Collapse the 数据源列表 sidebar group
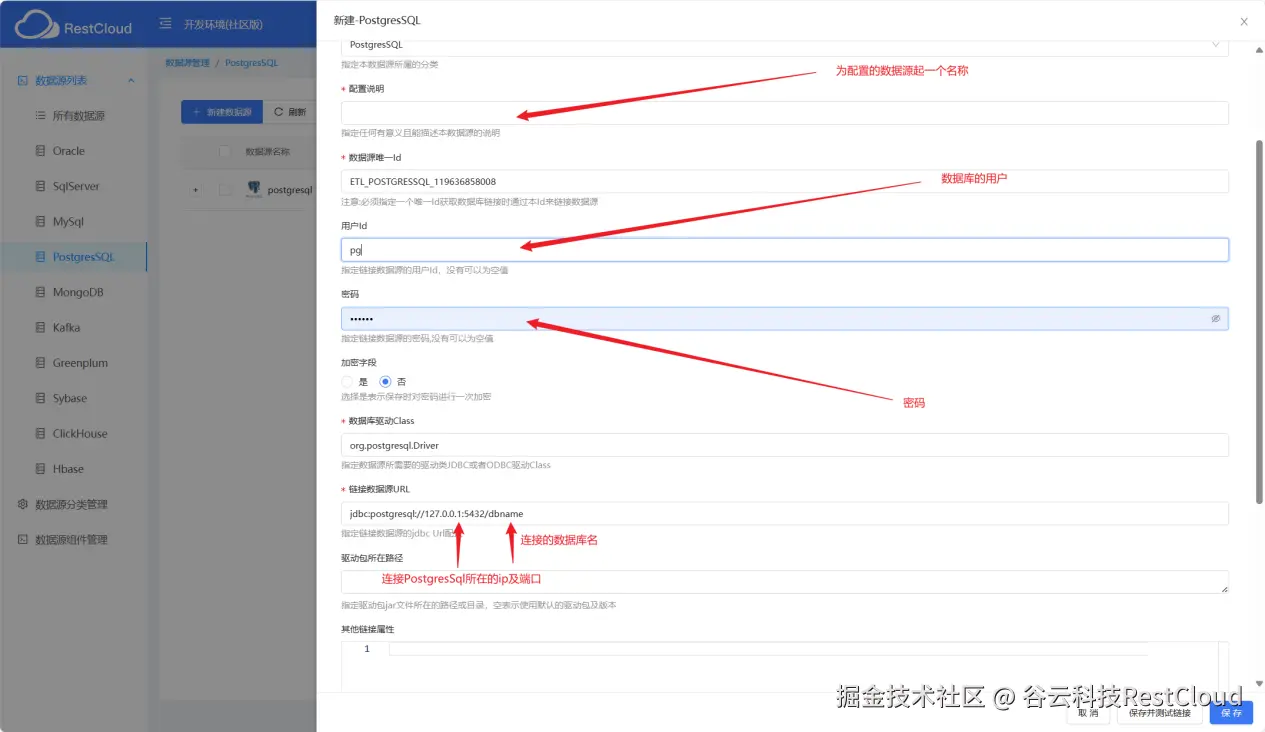1265x732 pixels. [131, 81]
